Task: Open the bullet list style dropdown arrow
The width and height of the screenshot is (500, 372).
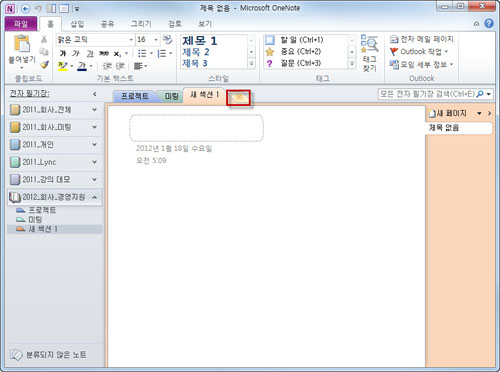Action: coord(151,53)
